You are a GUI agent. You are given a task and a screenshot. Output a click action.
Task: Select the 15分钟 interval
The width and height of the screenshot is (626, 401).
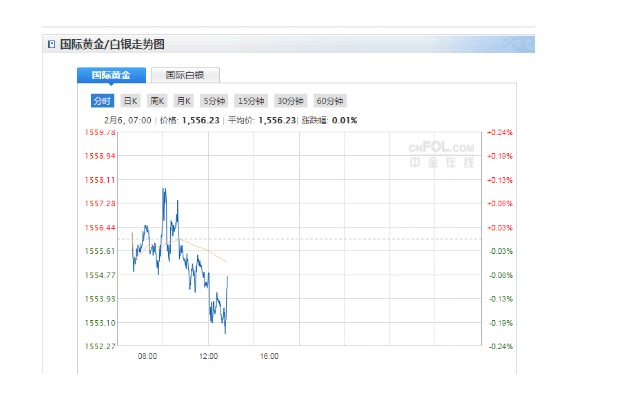(x=250, y=101)
